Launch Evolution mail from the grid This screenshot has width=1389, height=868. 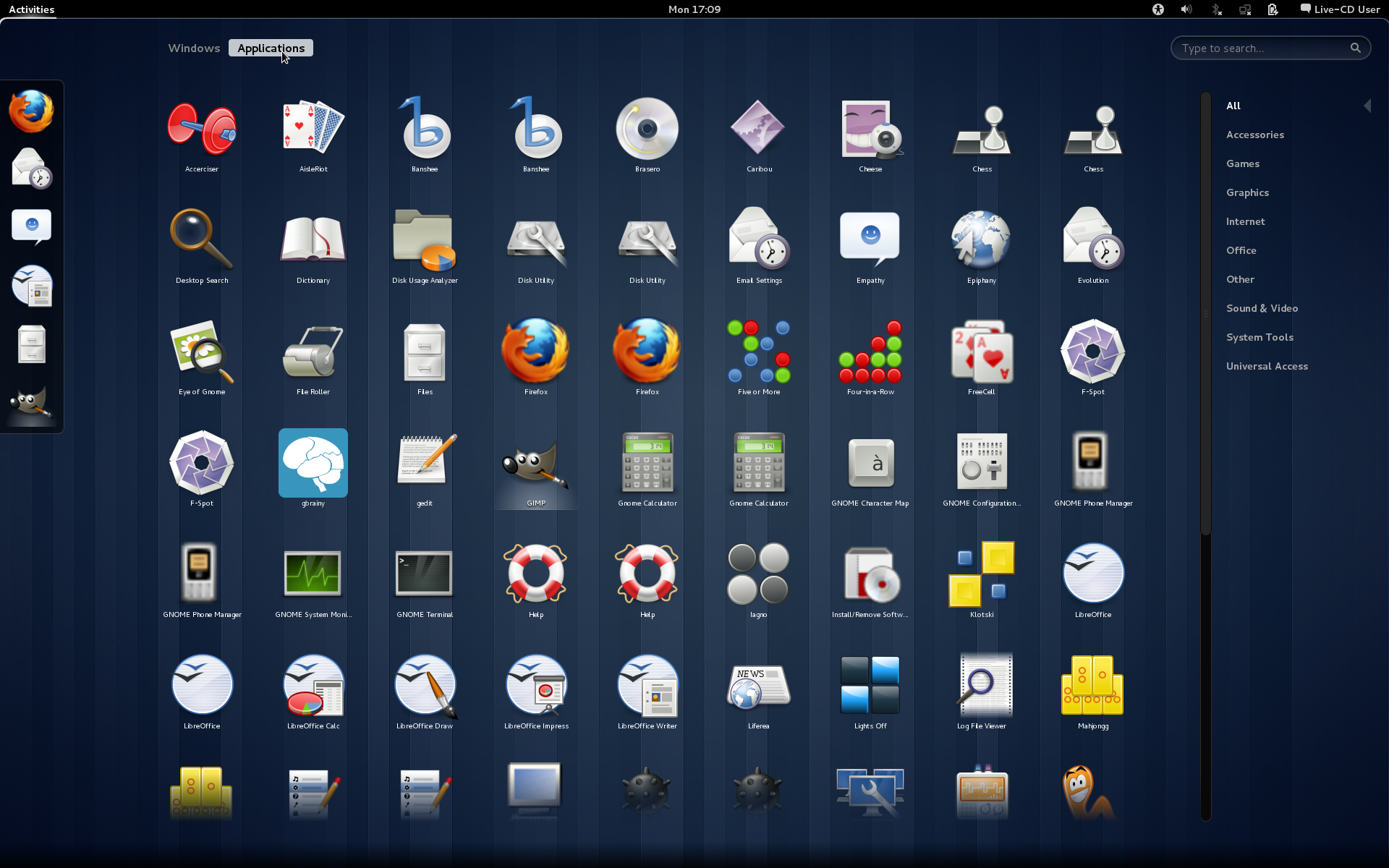pos(1093,247)
